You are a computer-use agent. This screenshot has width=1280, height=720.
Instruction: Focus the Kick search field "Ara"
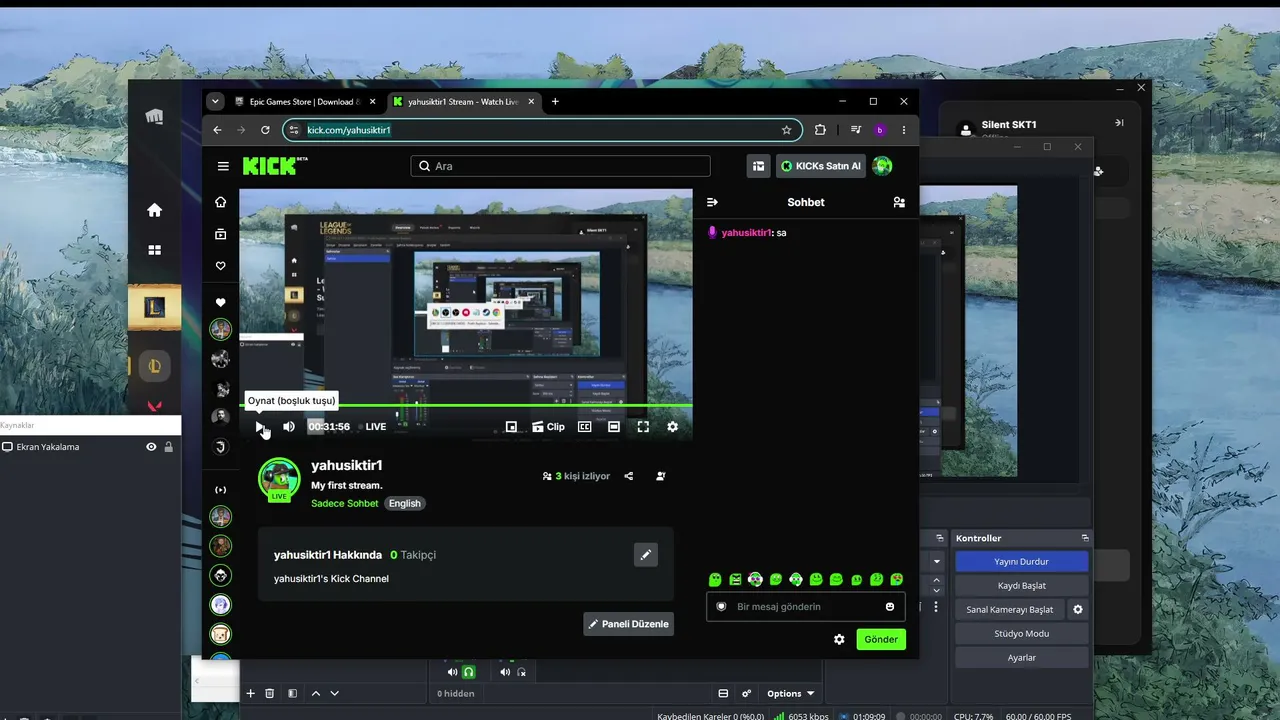(x=560, y=166)
